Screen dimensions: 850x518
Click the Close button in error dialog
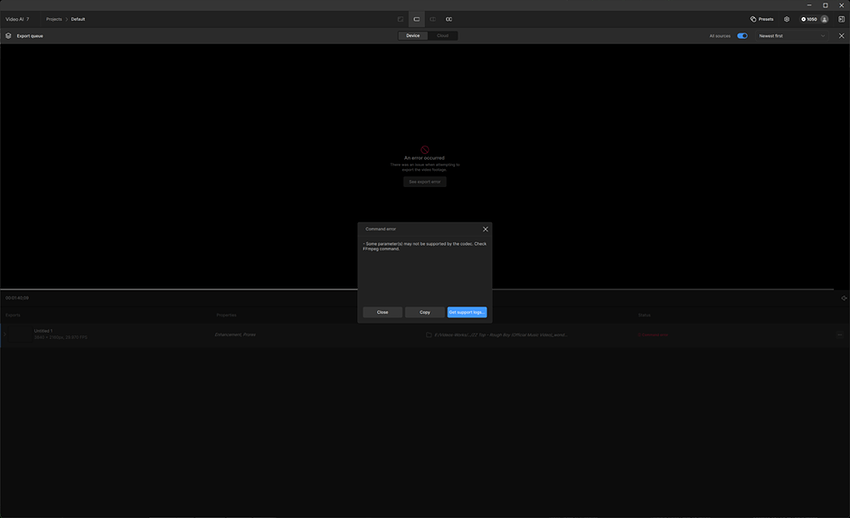point(382,312)
